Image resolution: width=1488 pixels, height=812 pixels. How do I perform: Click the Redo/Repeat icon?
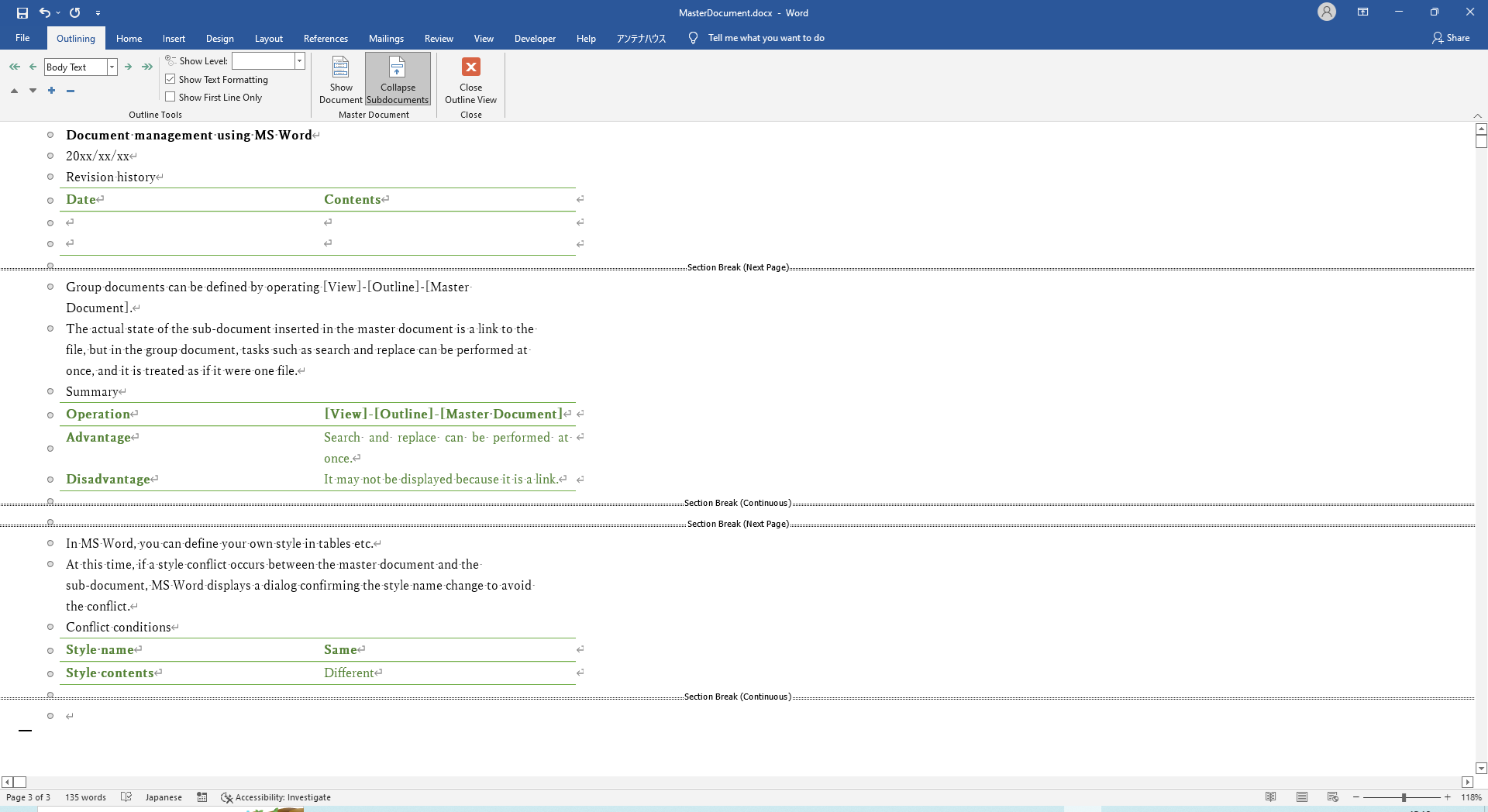[x=75, y=12]
